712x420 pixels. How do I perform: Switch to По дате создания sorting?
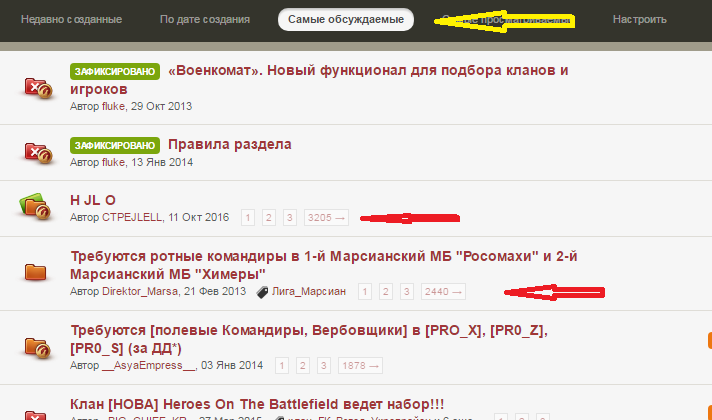(x=205, y=20)
